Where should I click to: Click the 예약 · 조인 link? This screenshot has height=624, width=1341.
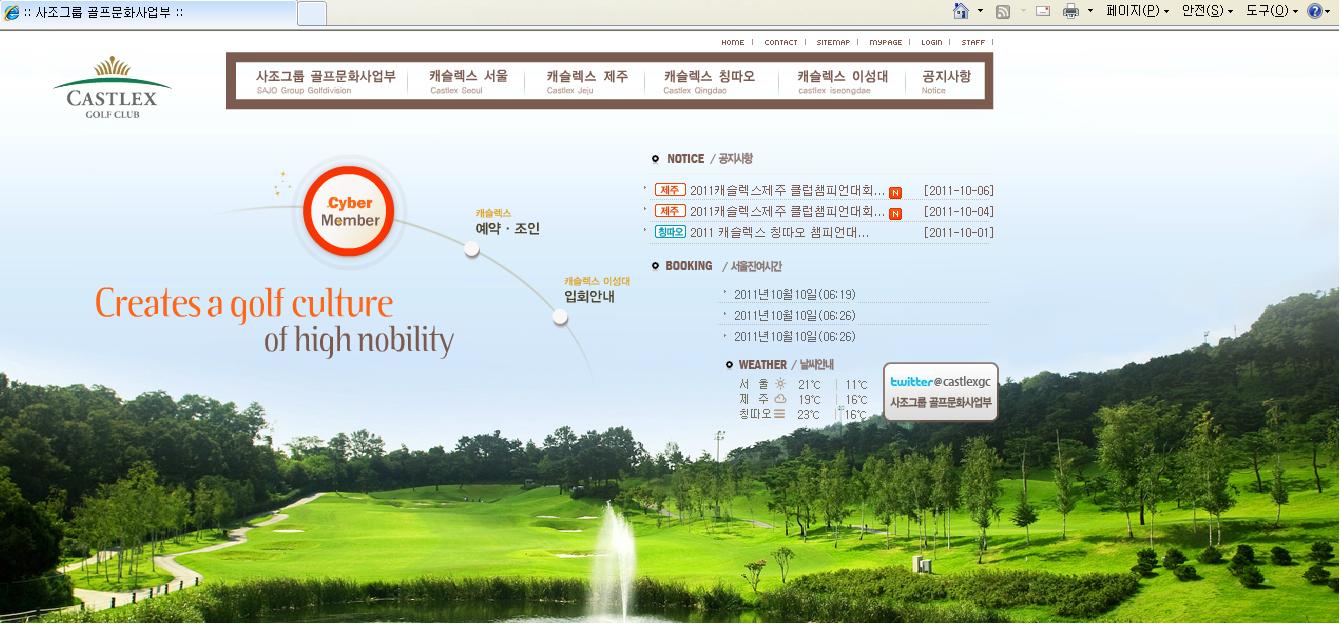(508, 228)
